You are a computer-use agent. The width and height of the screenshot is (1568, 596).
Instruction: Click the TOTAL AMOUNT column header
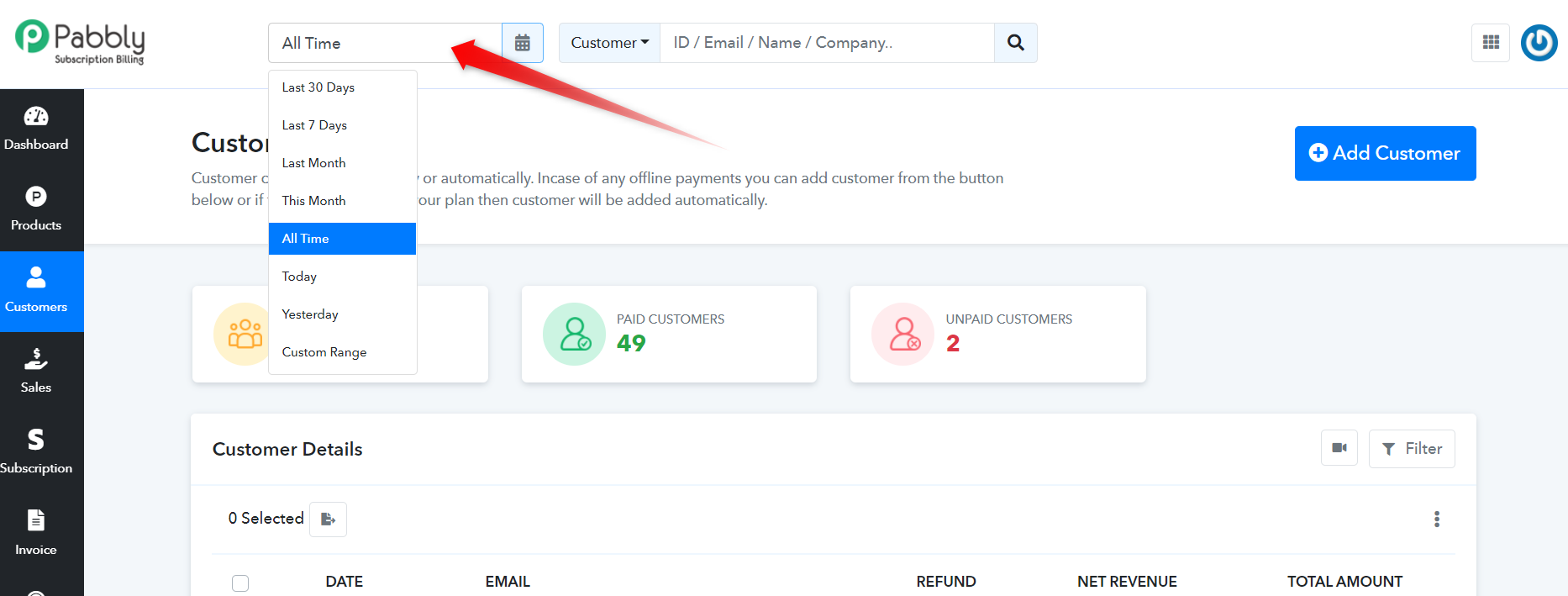1344,582
